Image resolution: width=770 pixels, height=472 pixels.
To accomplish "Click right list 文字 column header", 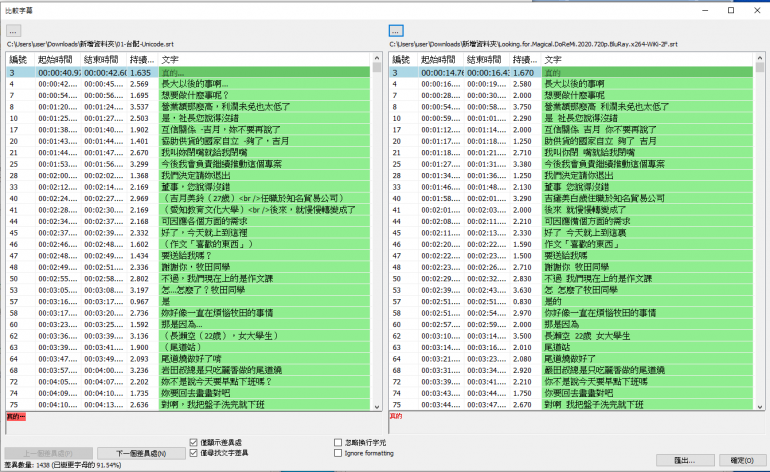I will [x=647, y=59].
